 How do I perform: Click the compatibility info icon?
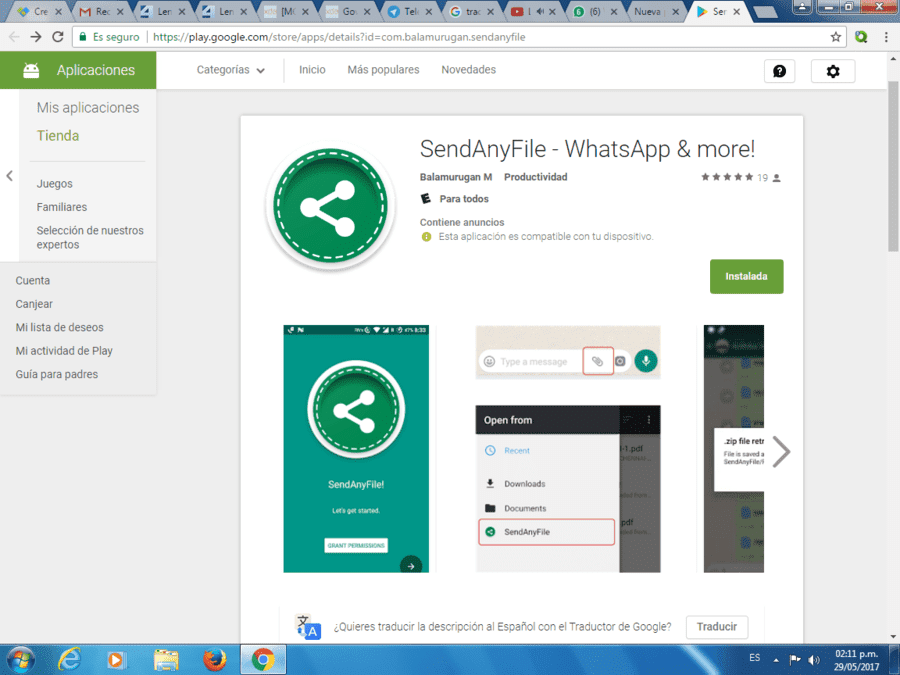[426, 236]
